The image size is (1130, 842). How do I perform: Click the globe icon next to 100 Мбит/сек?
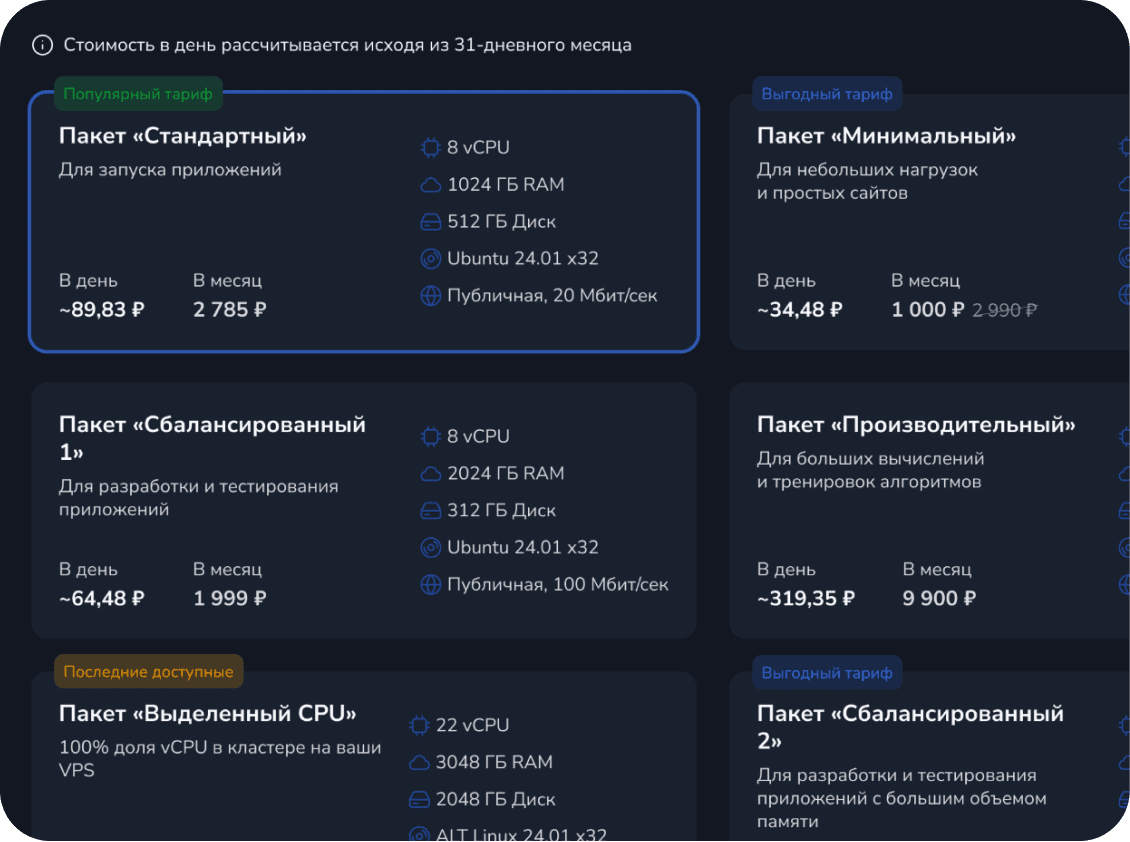[x=429, y=584]
